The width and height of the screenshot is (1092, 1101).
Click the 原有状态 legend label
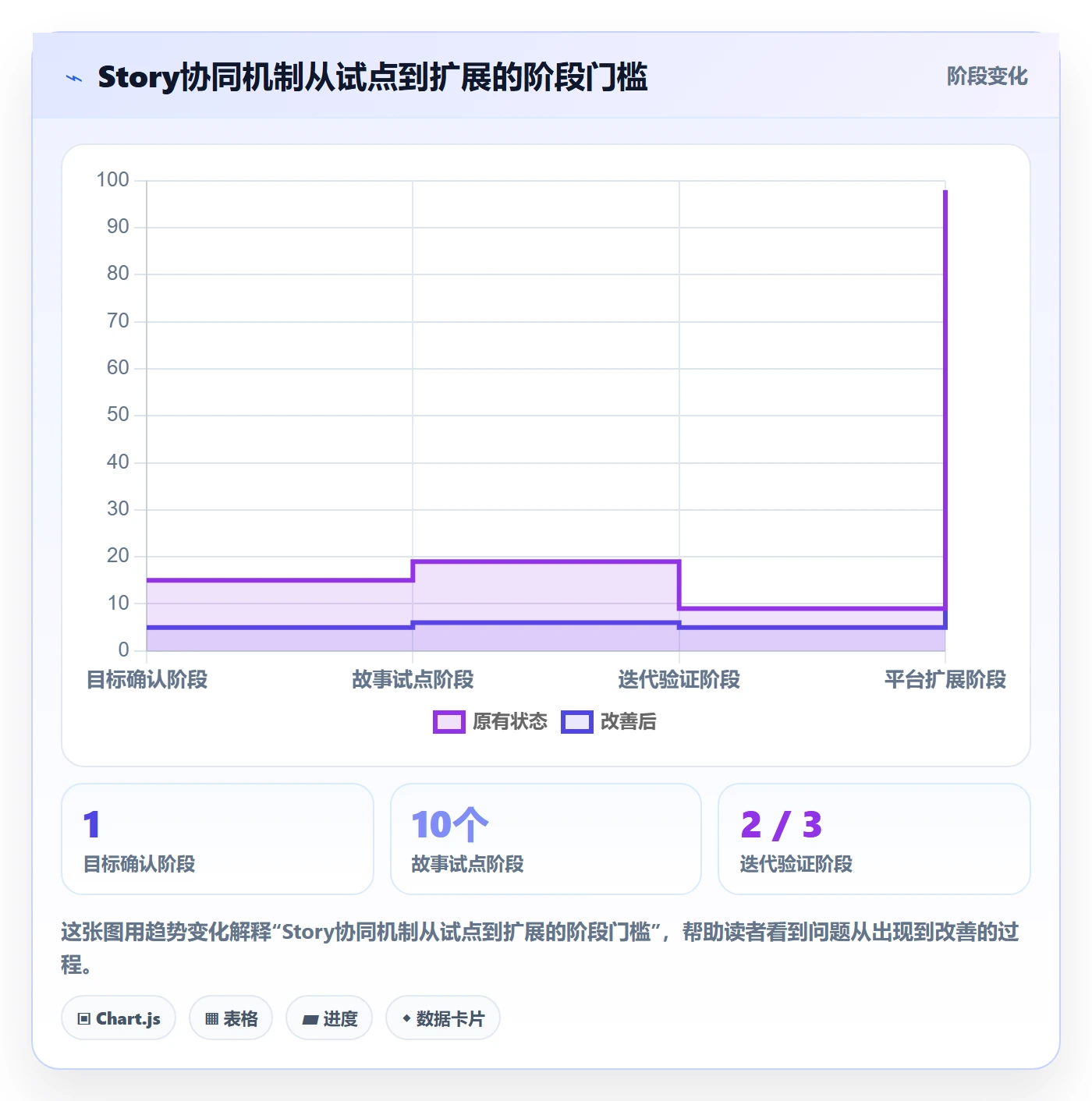pos(510,722)
